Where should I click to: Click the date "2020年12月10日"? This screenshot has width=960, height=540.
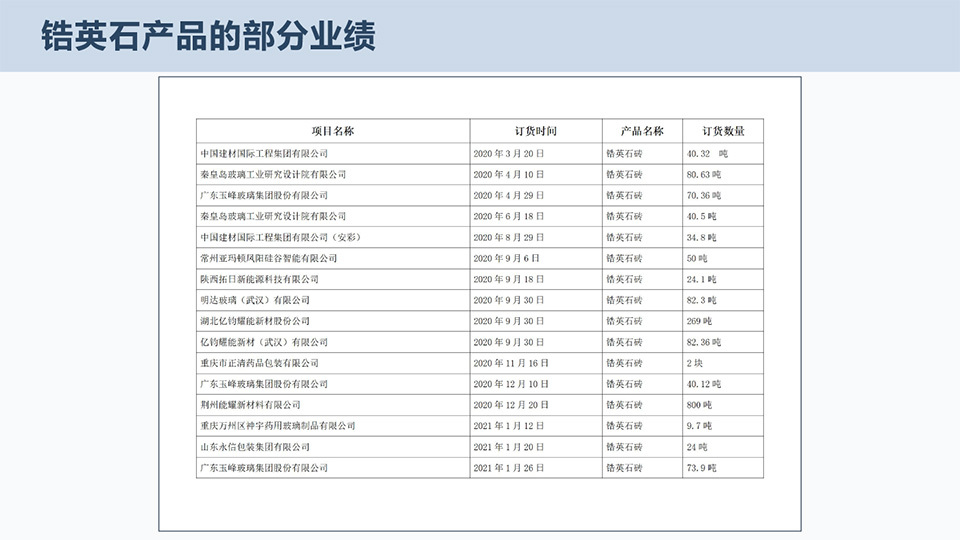pyautogui.click(x=511, y=384)
